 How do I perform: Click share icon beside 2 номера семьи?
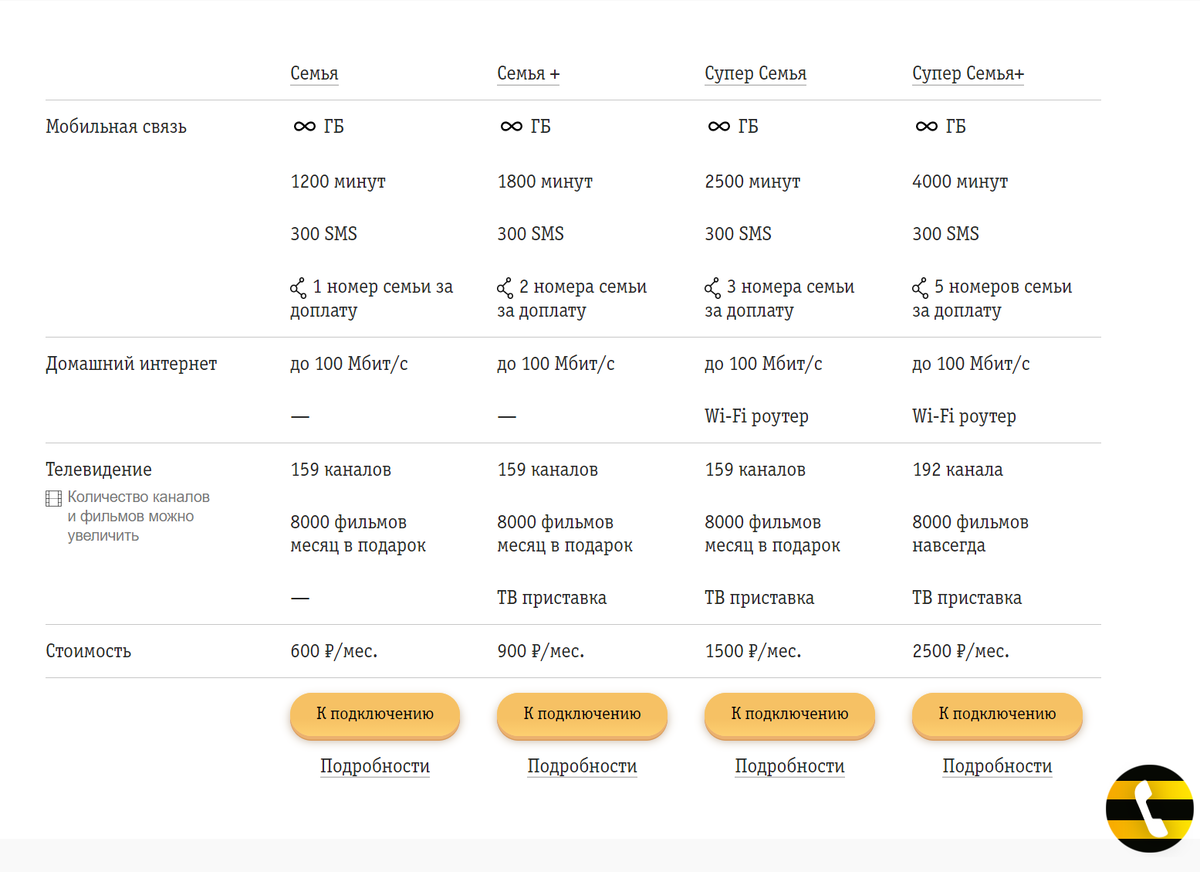tap(505, 288)
